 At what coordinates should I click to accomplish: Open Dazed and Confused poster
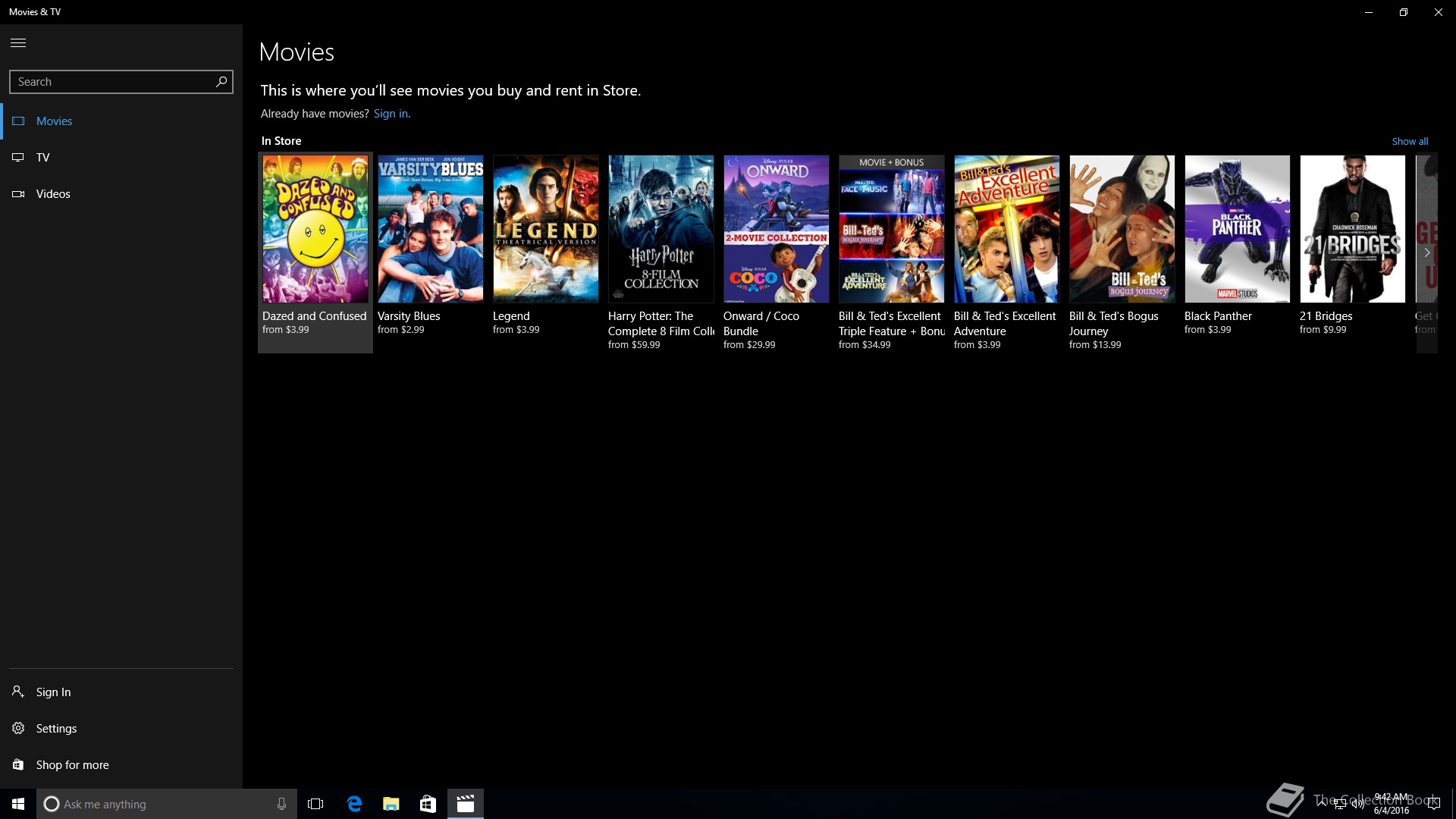tap(315, 229)
